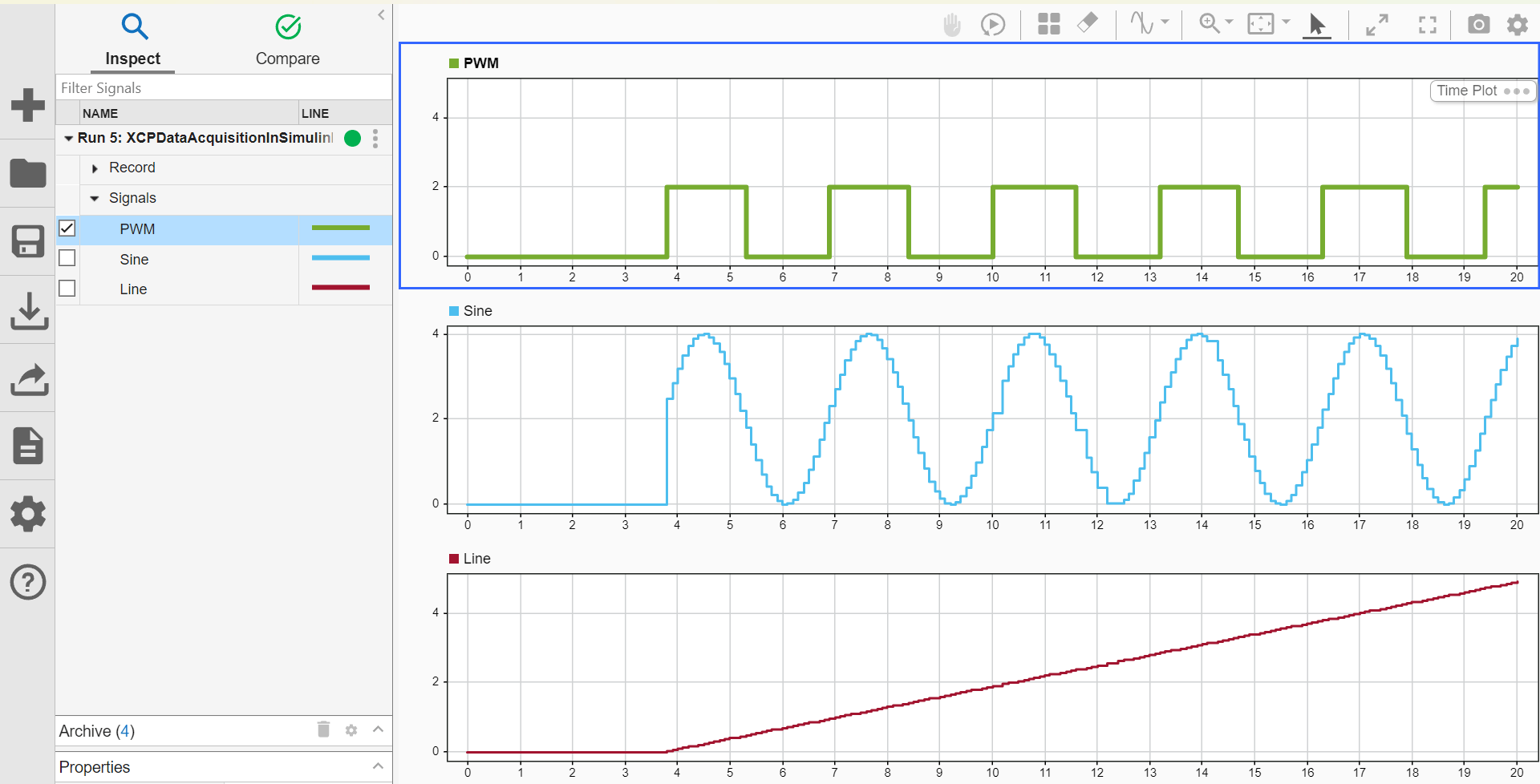Select the data cursor arrow tool

1317,25
